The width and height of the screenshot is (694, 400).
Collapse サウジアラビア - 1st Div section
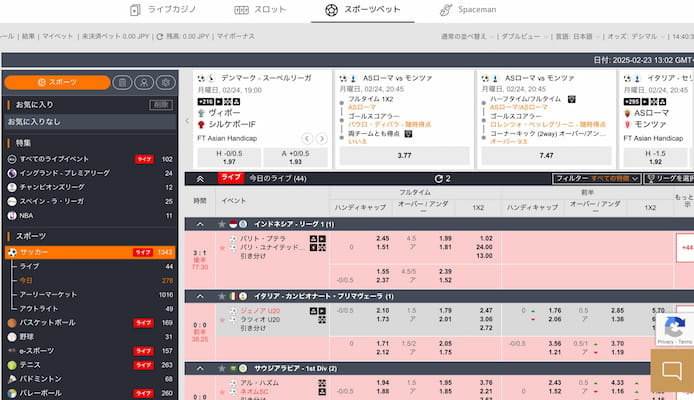(200, 369)
